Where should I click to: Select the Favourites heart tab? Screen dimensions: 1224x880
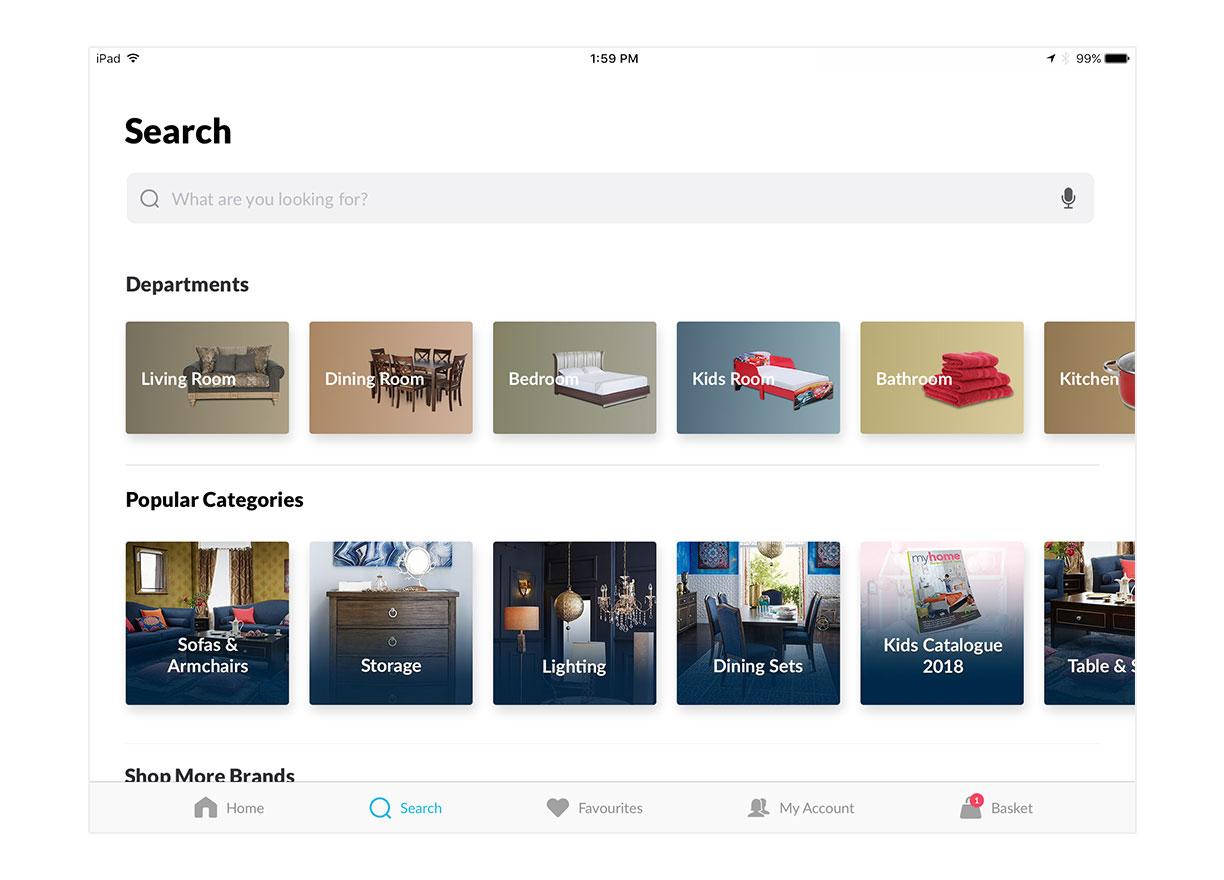(x=594, y=808)
